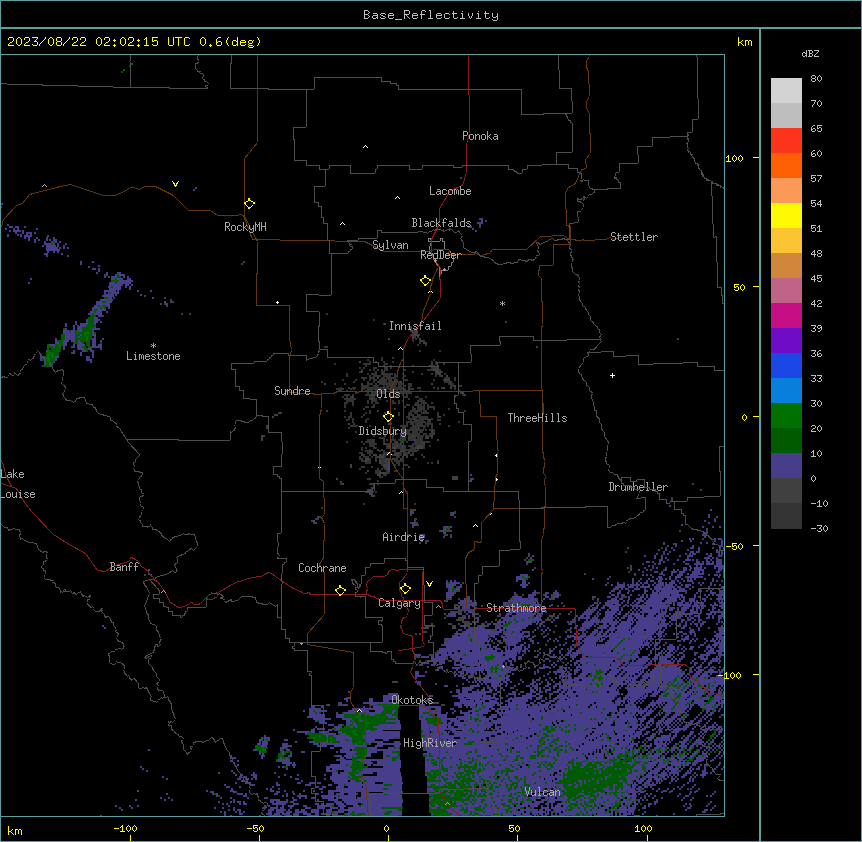Select the magenta legend swatch between 42 and 39

786,315
